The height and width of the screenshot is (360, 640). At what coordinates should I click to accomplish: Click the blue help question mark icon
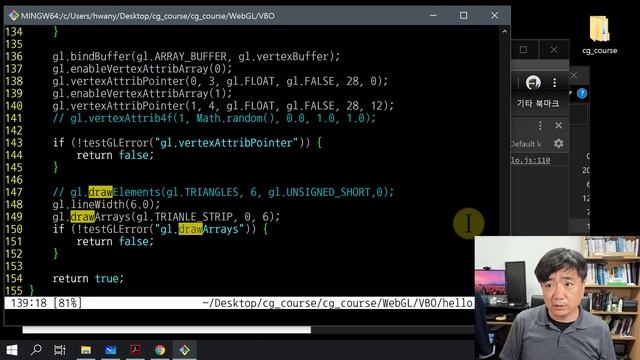click(582, 93)
